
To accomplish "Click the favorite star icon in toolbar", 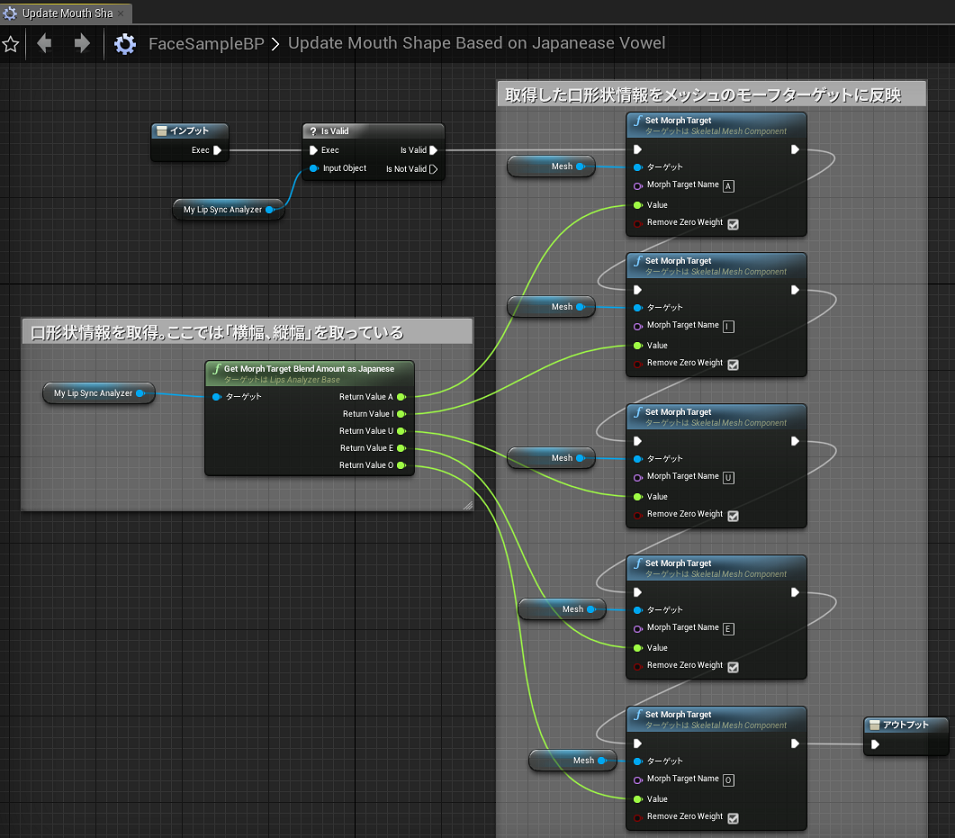I will click(x=10, y=44).
